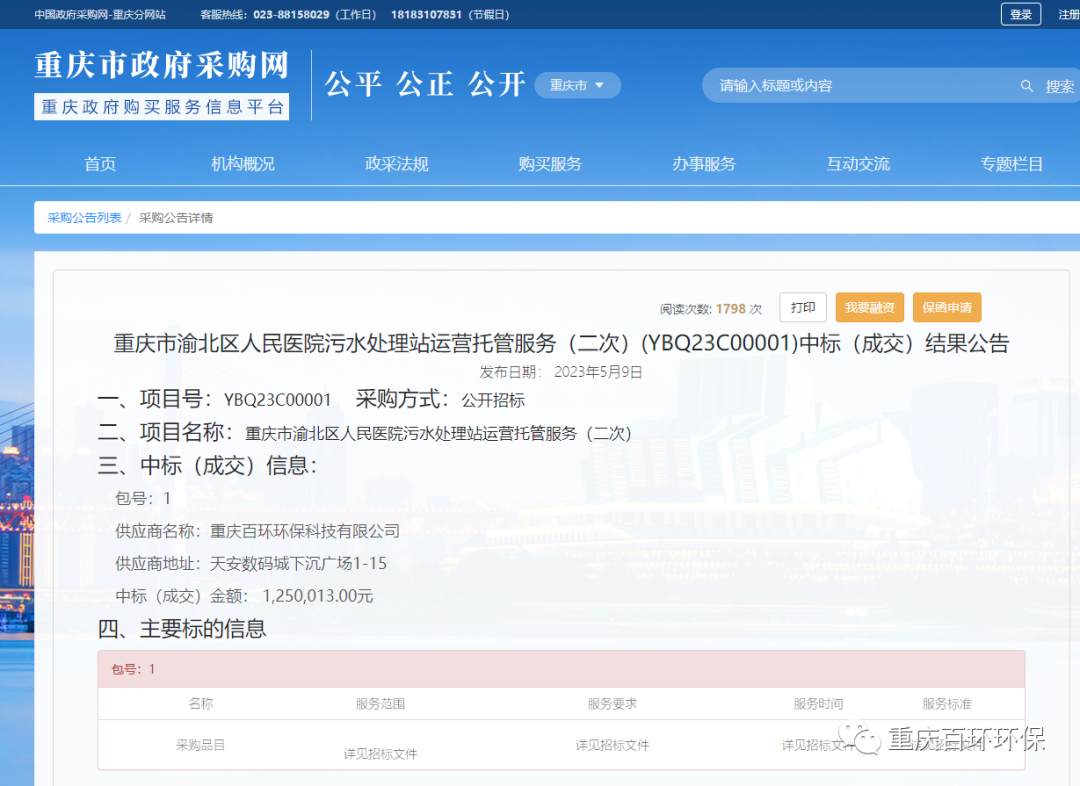The image size is (1080, 786).
Task: Open the 重庆市 region dropdown
Action: [577, 86]
